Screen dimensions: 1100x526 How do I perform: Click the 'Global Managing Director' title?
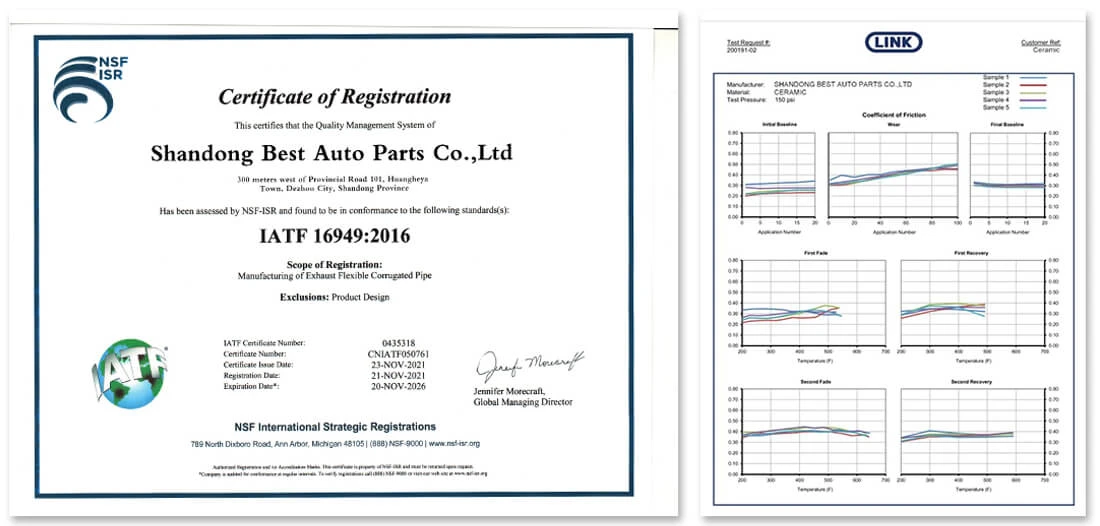pos(523,402)
